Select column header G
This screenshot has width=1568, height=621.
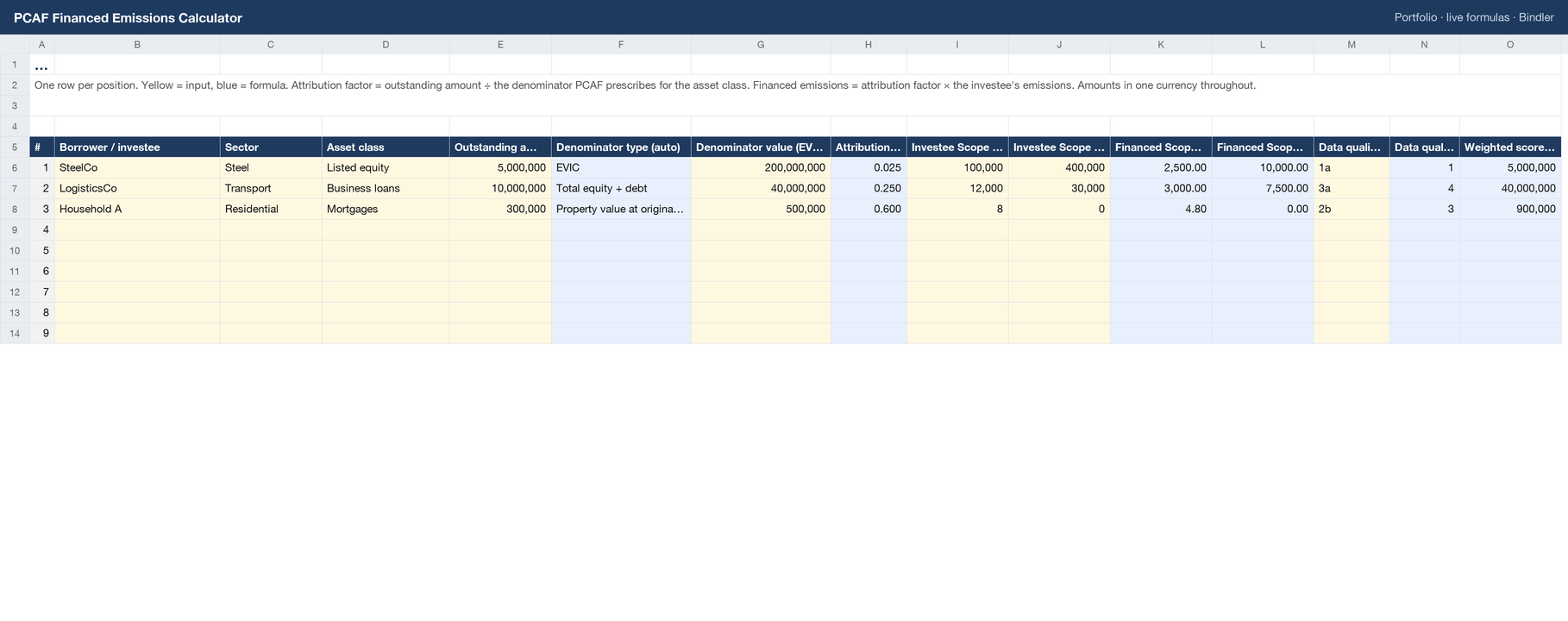pyautogui.click(x=761, y=44)
